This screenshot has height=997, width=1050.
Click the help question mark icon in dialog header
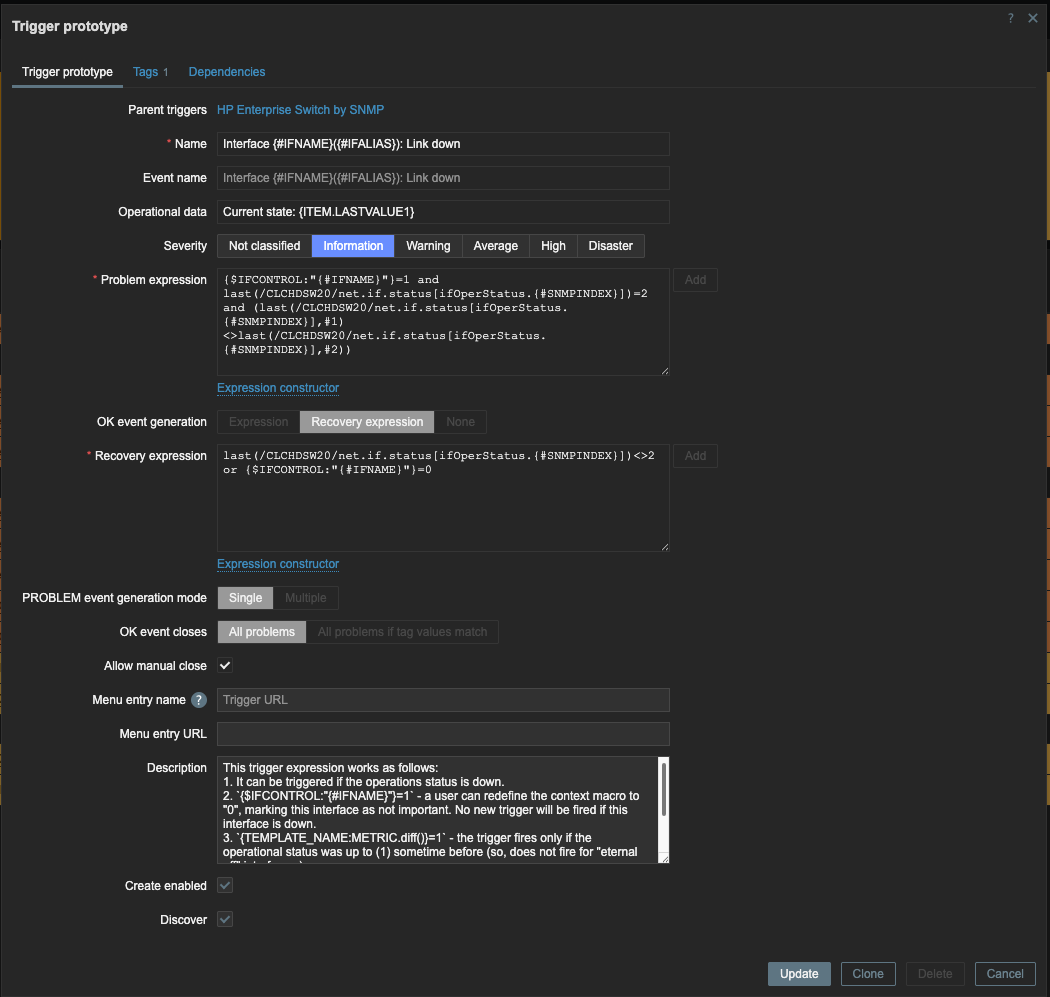pyautogui.click(x=1010, y=18)
